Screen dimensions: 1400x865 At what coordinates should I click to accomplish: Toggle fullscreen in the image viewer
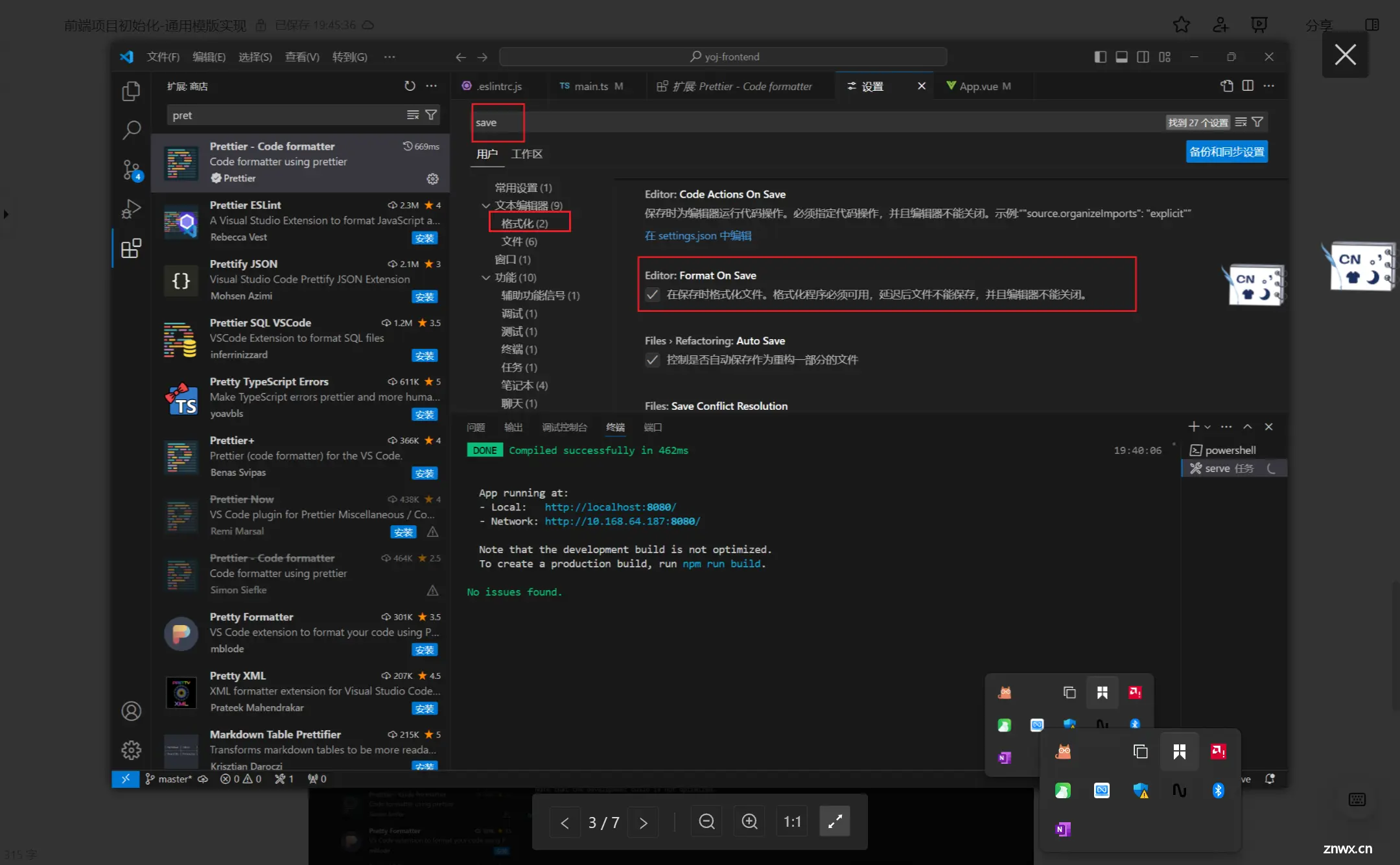coord(835,822)
